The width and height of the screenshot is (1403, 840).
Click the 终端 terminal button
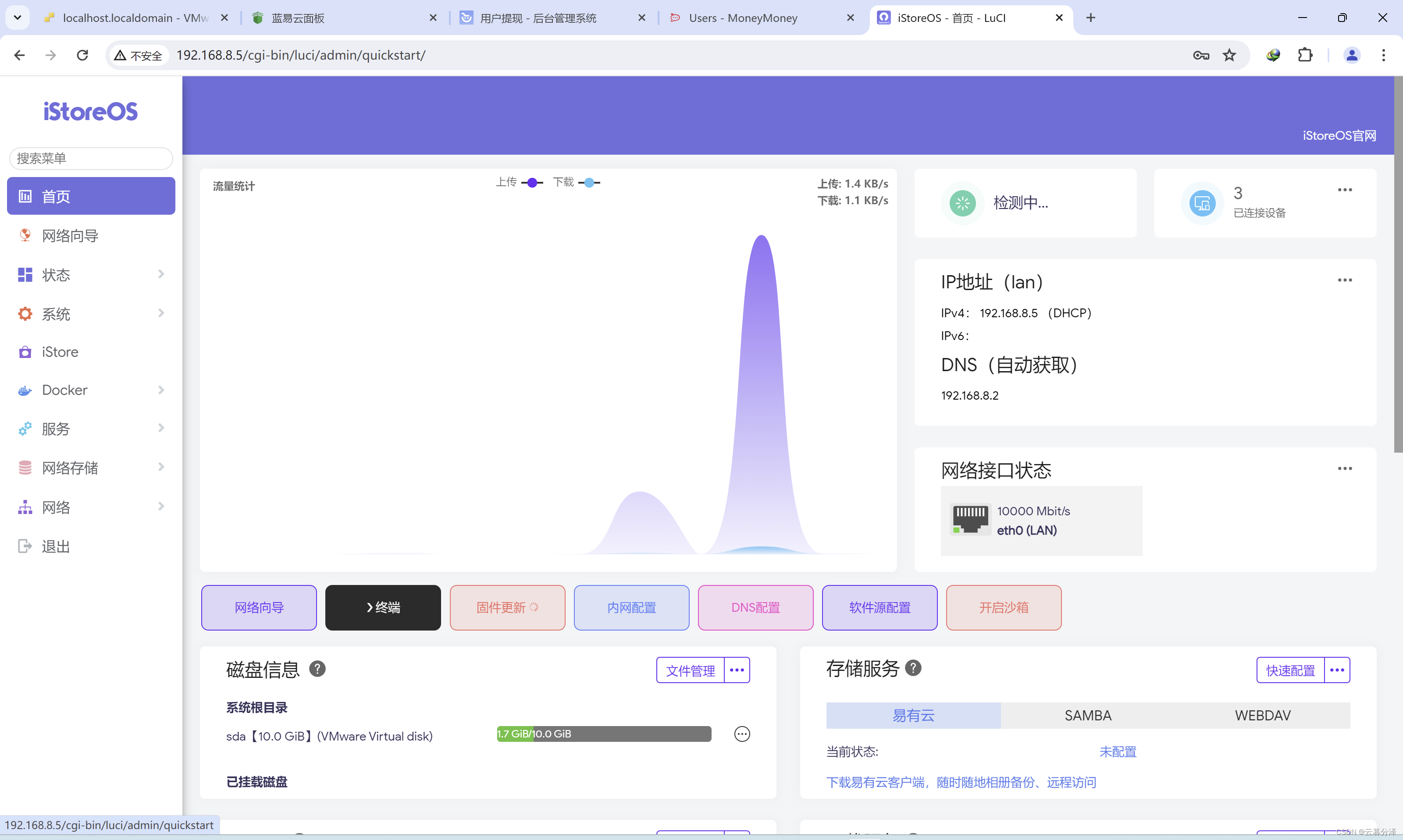click(x=383, y=607)
